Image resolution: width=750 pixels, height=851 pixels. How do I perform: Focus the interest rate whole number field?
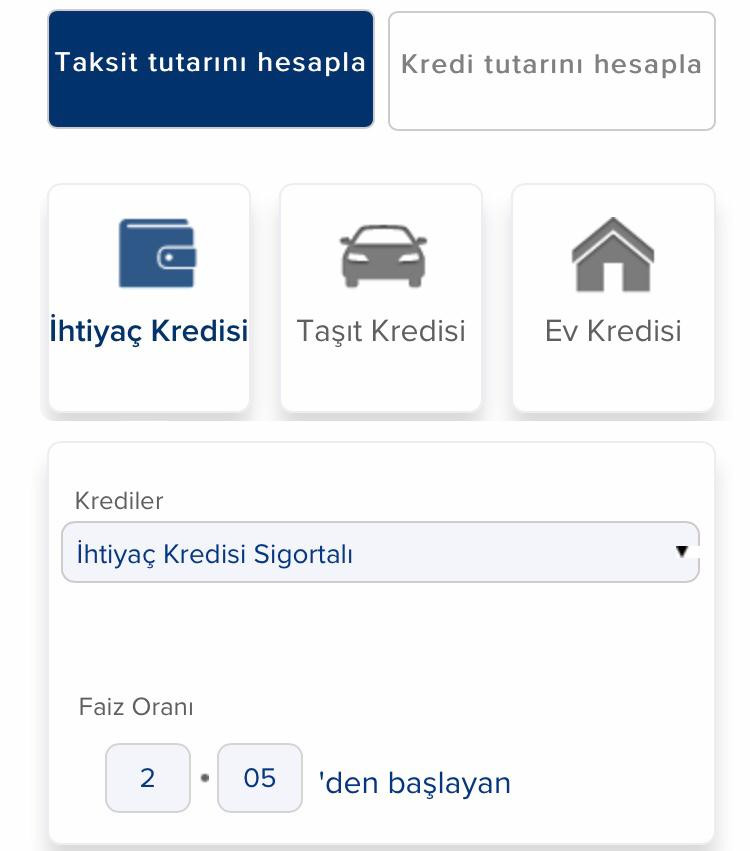pos(148,778)
